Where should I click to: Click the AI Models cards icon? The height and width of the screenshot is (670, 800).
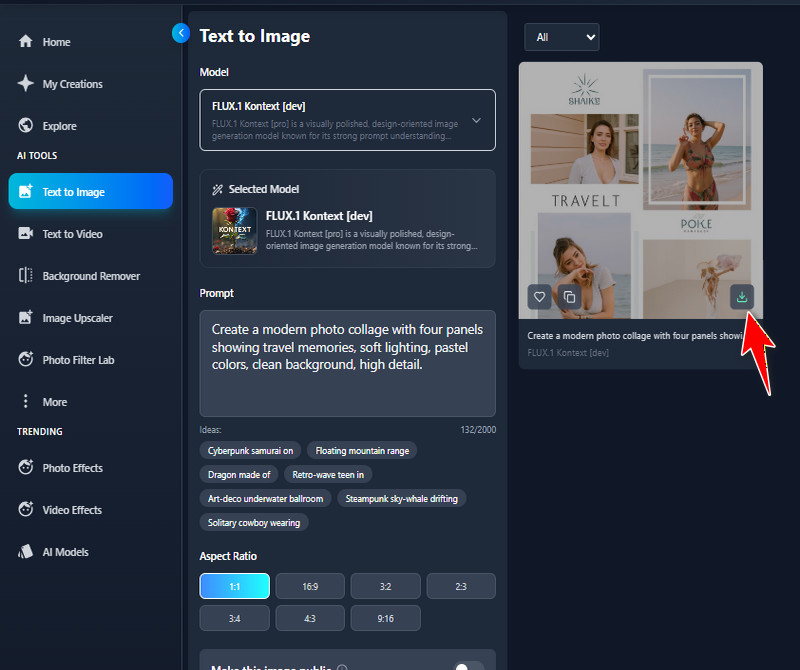point(26,552)
